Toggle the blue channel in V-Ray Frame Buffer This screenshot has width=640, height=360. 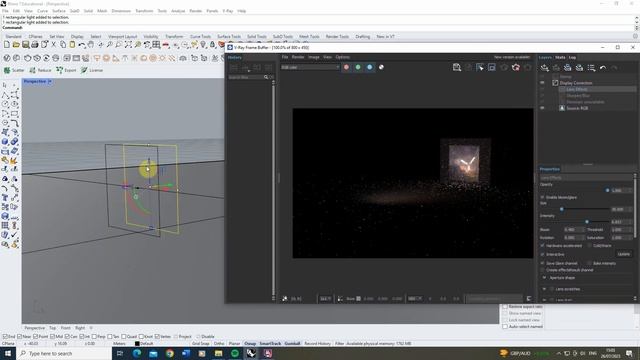pyautogui.click(x=369, y=67)
